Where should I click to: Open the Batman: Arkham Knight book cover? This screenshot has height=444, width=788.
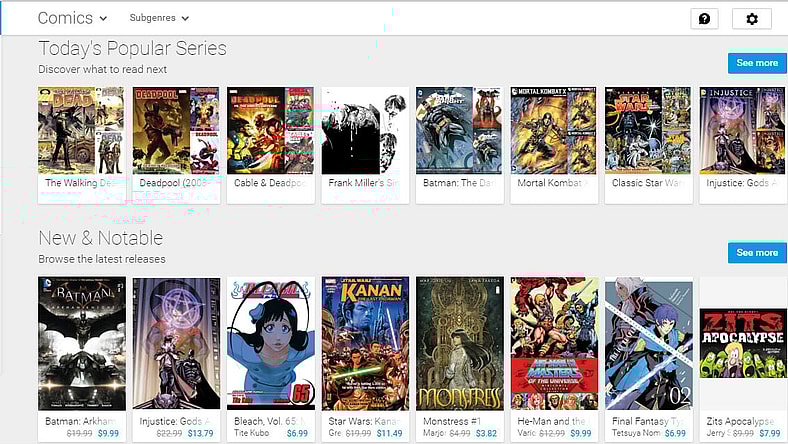point(82,343)
